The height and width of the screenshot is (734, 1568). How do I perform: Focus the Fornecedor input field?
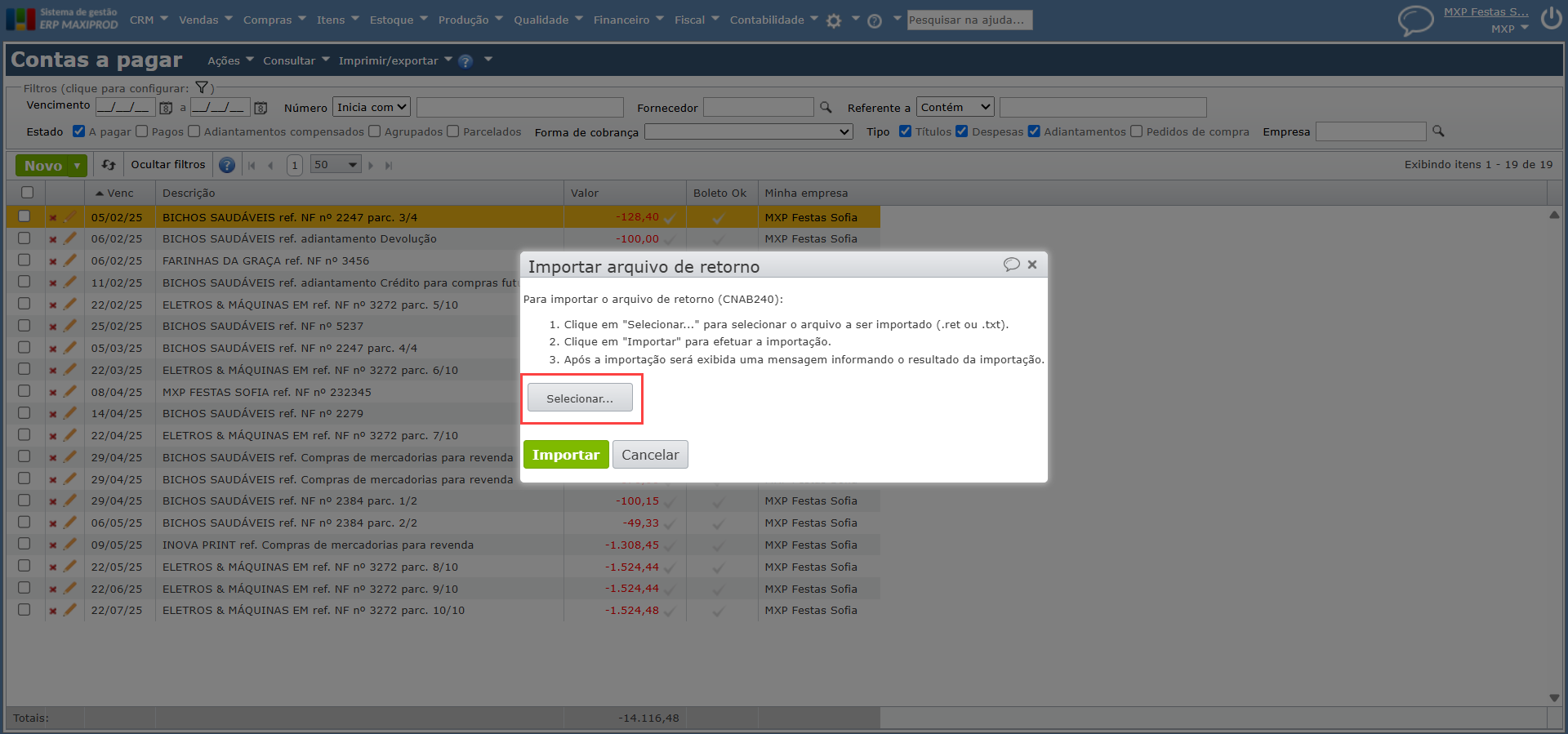(759, 107)
